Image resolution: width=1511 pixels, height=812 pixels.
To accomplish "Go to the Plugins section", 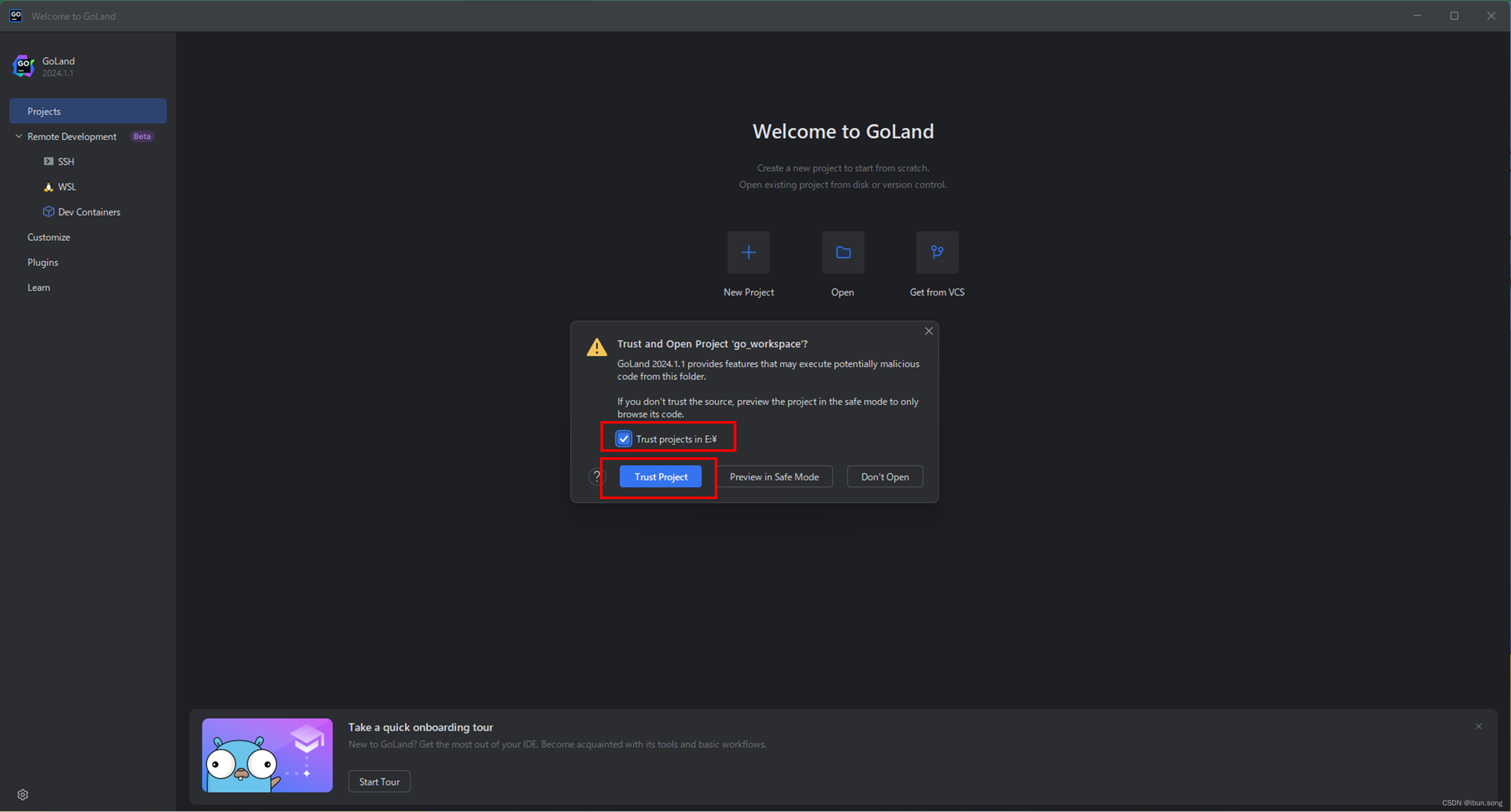I will pyautogui.click(x=43, y=262).
